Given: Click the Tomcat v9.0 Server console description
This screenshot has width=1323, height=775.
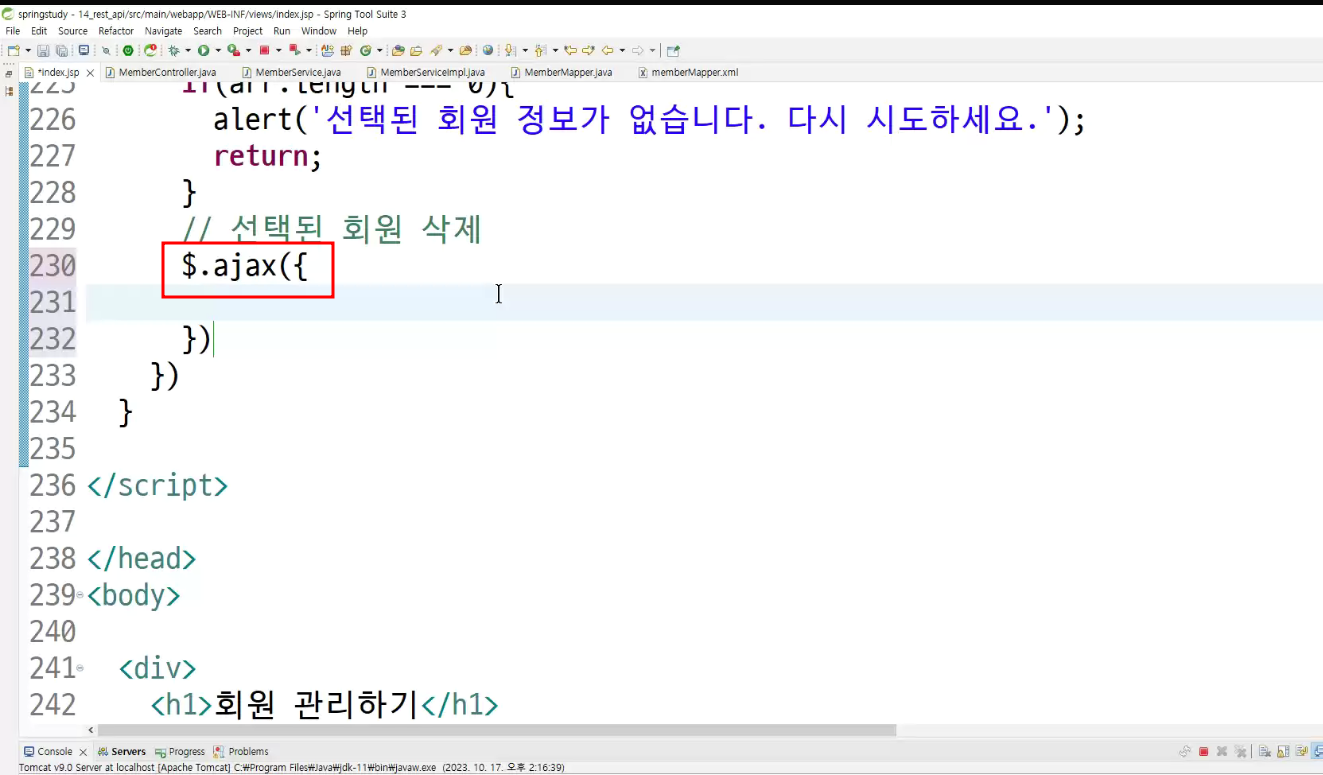Looking at the screenshot, I should [292, 768].
